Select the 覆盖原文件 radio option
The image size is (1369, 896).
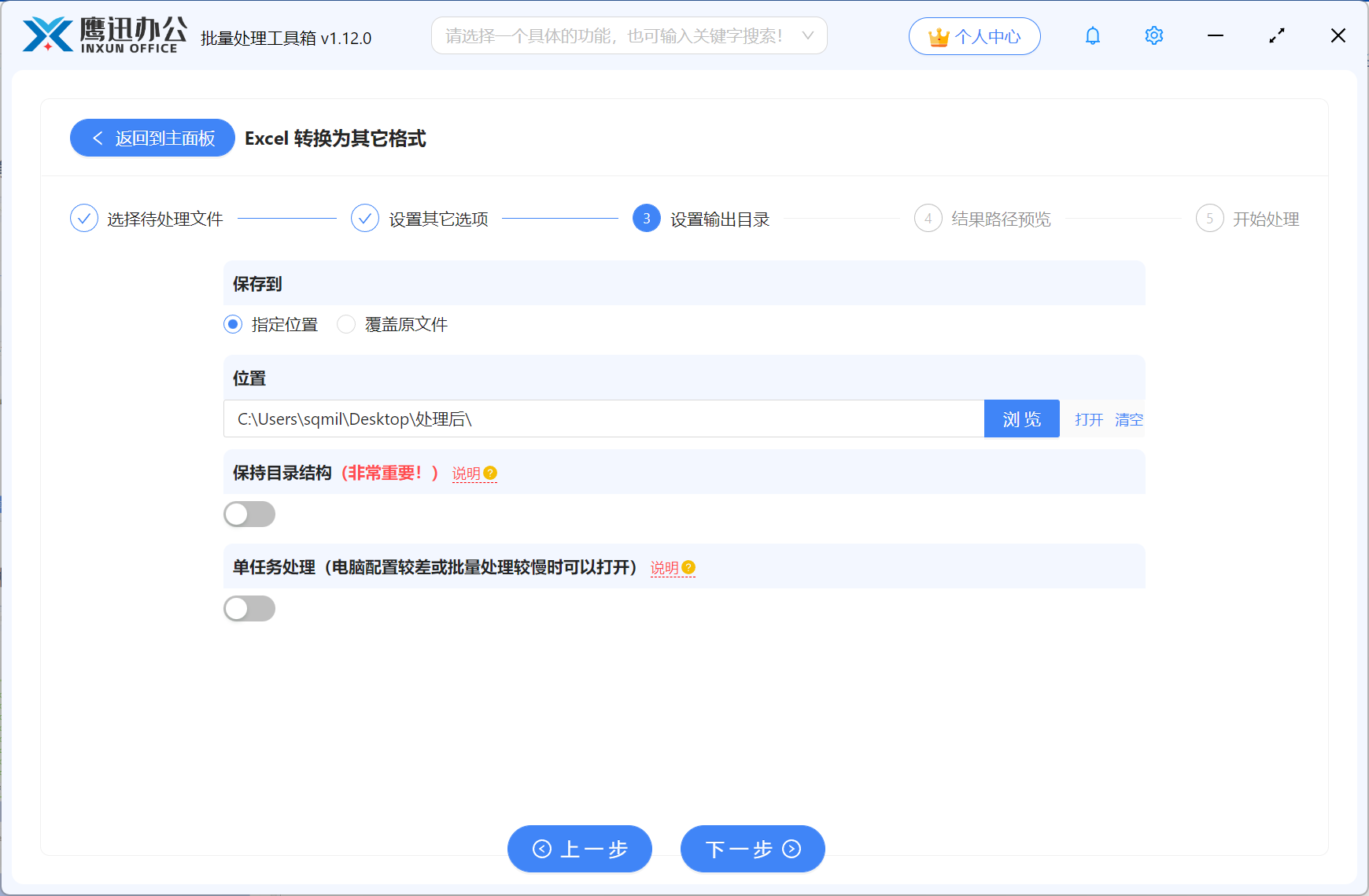pyautogui.click(x=346, y=324)
